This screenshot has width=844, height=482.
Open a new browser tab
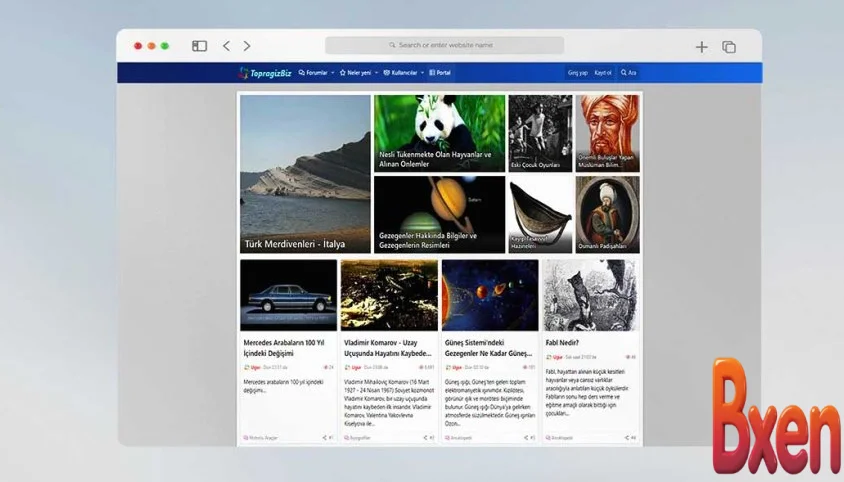point(701,47)
